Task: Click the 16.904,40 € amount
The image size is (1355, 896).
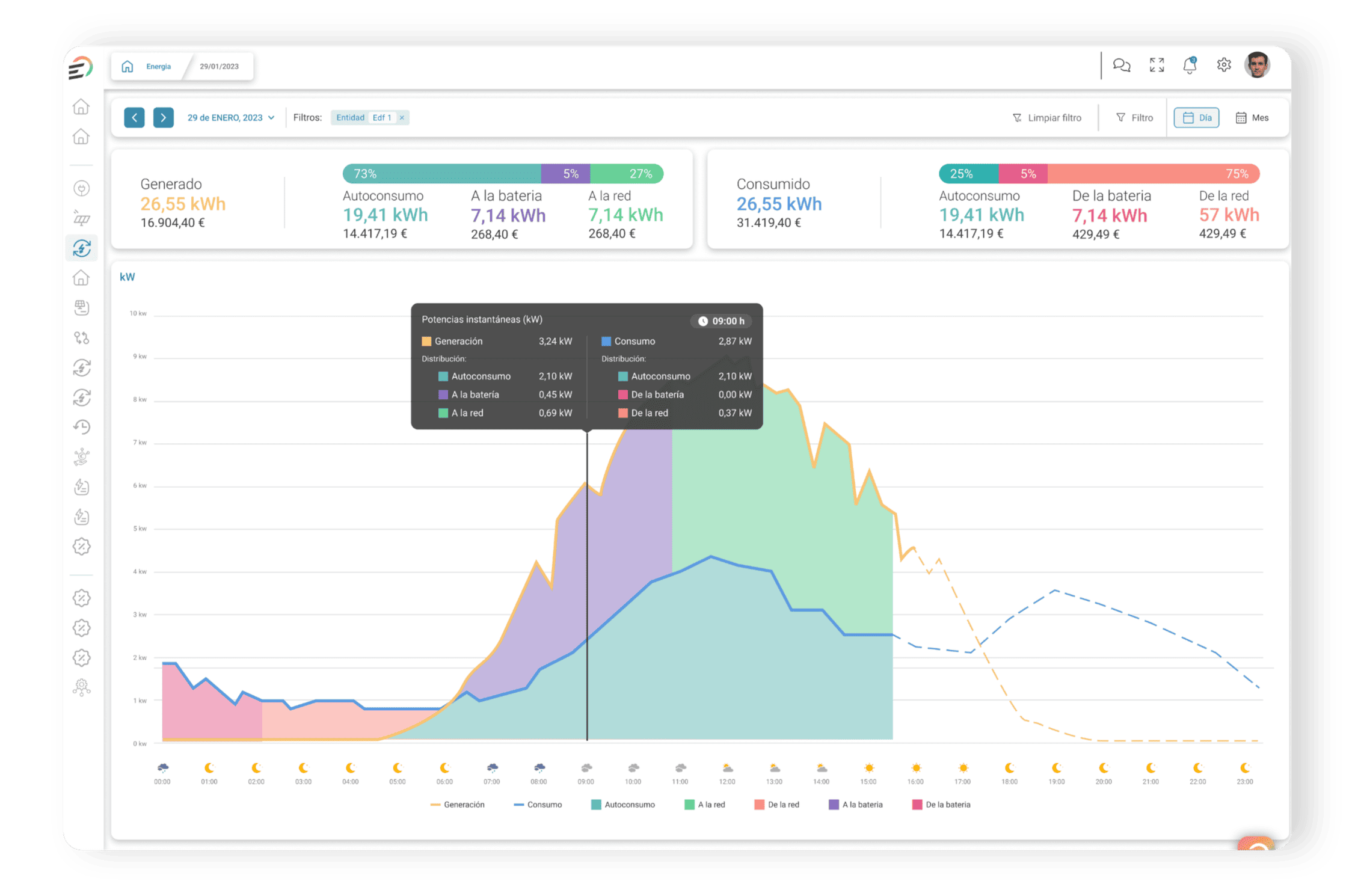Action: pos(173,223)
